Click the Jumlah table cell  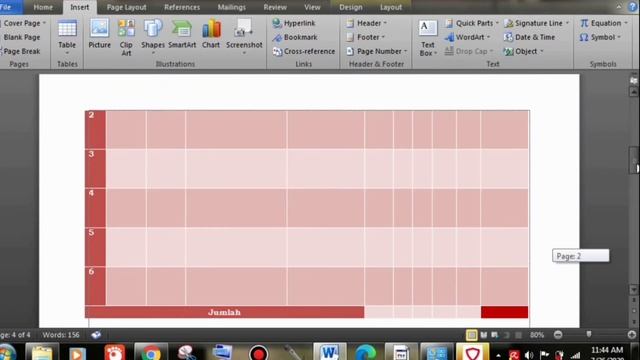pos(224,312)
